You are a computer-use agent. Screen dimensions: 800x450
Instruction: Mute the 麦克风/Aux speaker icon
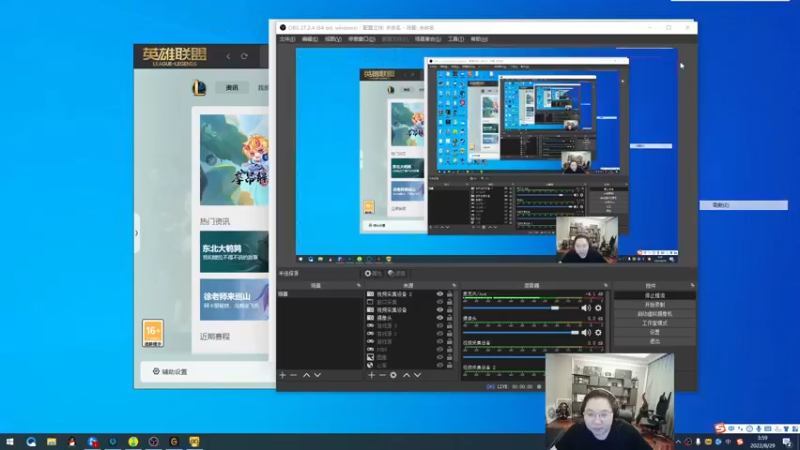point(586,308)
